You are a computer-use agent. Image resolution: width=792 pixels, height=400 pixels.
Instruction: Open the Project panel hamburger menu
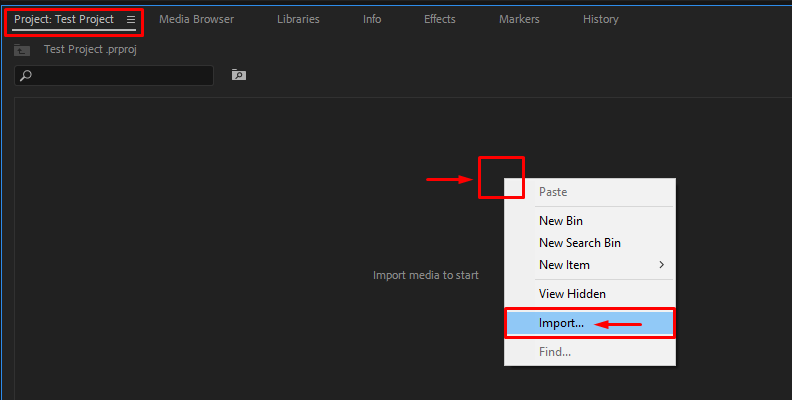[131, 19]
